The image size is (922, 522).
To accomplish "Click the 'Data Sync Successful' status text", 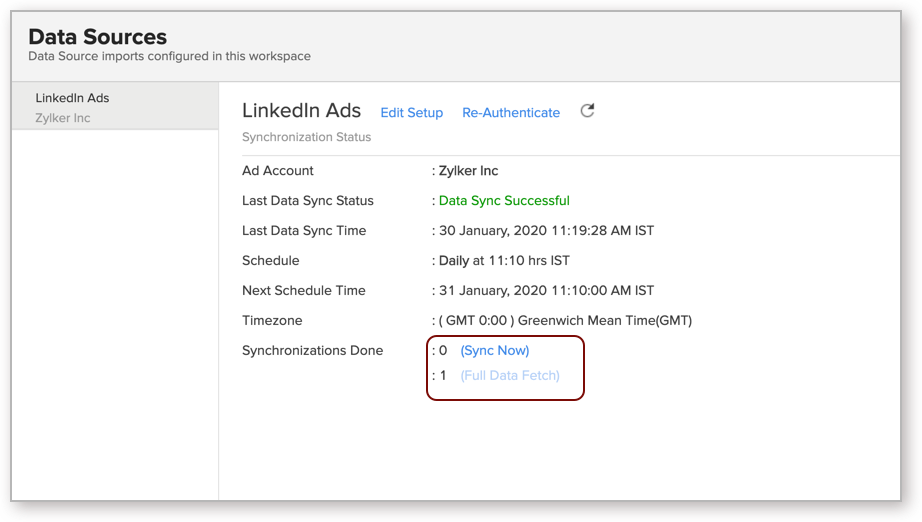I will pyautogui.click(x=504, y=200).
